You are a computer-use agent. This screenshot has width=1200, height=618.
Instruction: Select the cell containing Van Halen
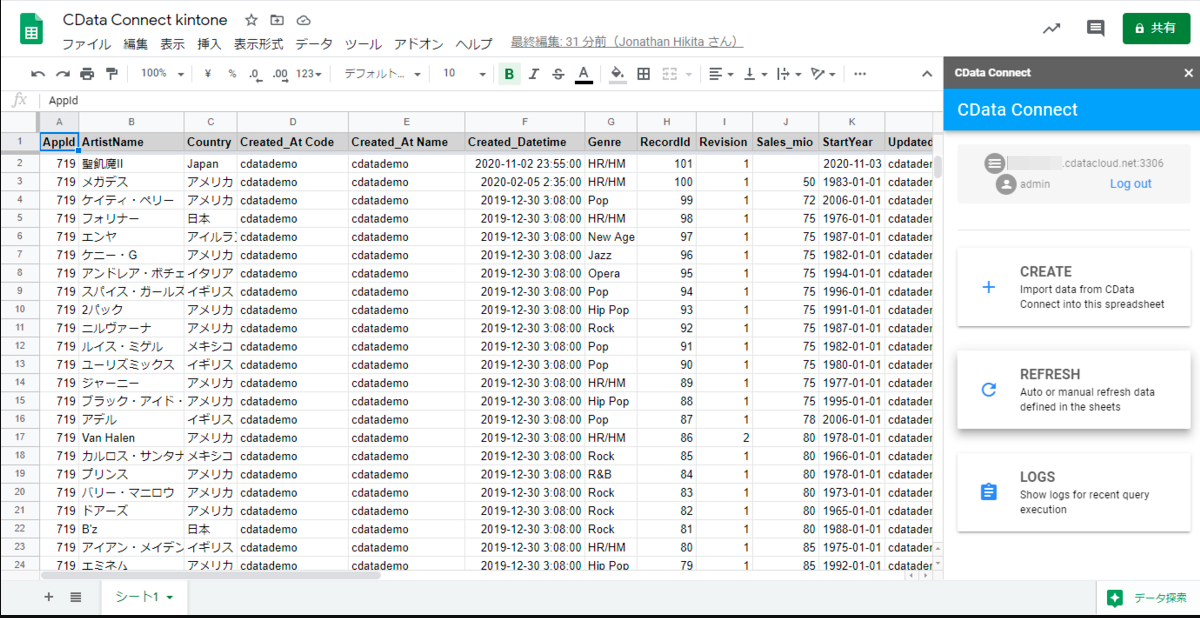131,438
